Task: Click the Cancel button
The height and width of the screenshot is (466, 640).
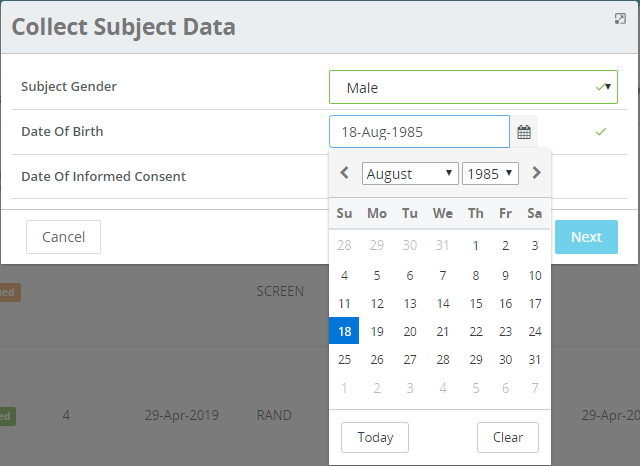Action: click(x=63, y=237)
